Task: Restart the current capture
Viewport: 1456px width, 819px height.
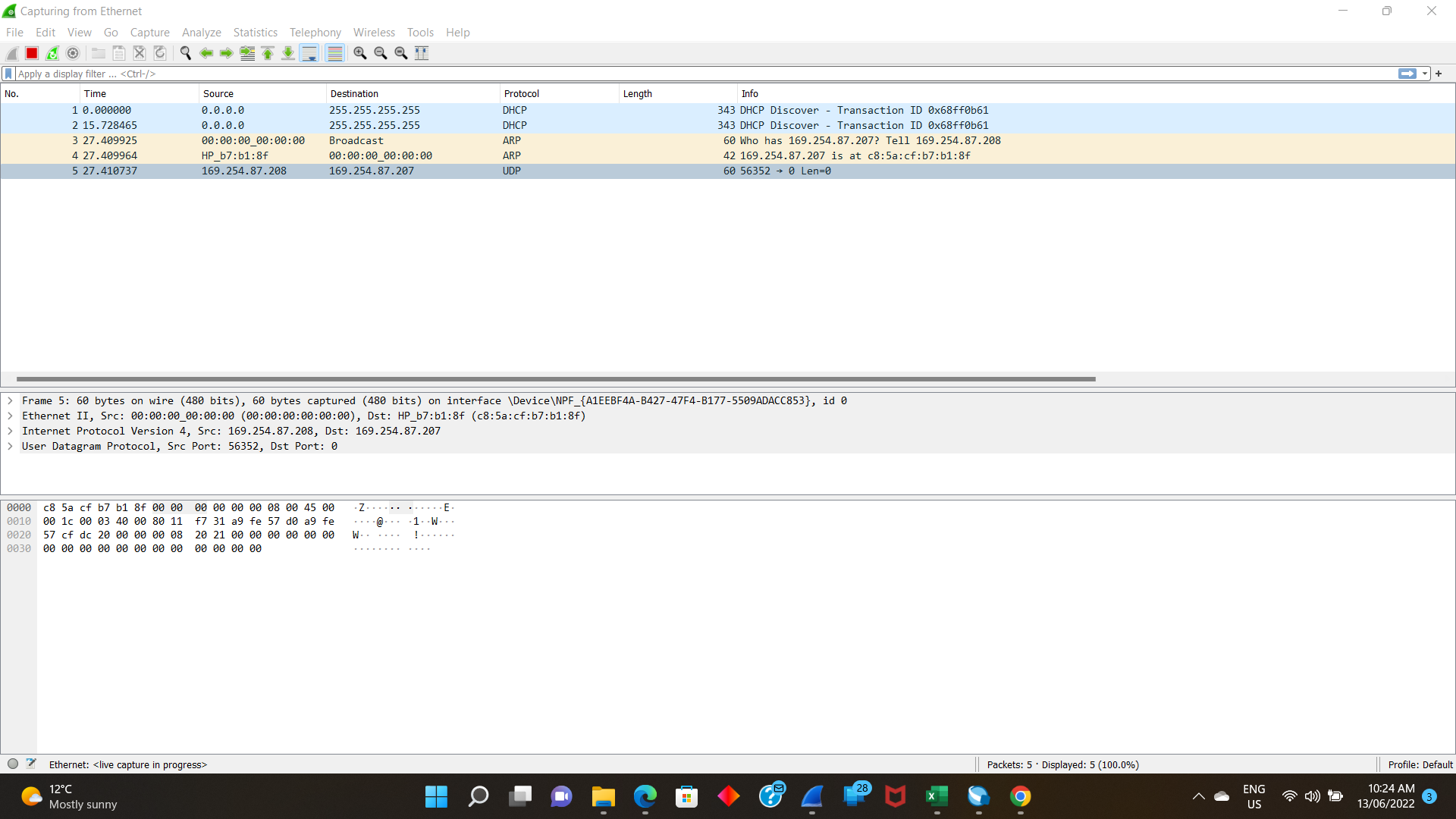Action: pos(52,53)
